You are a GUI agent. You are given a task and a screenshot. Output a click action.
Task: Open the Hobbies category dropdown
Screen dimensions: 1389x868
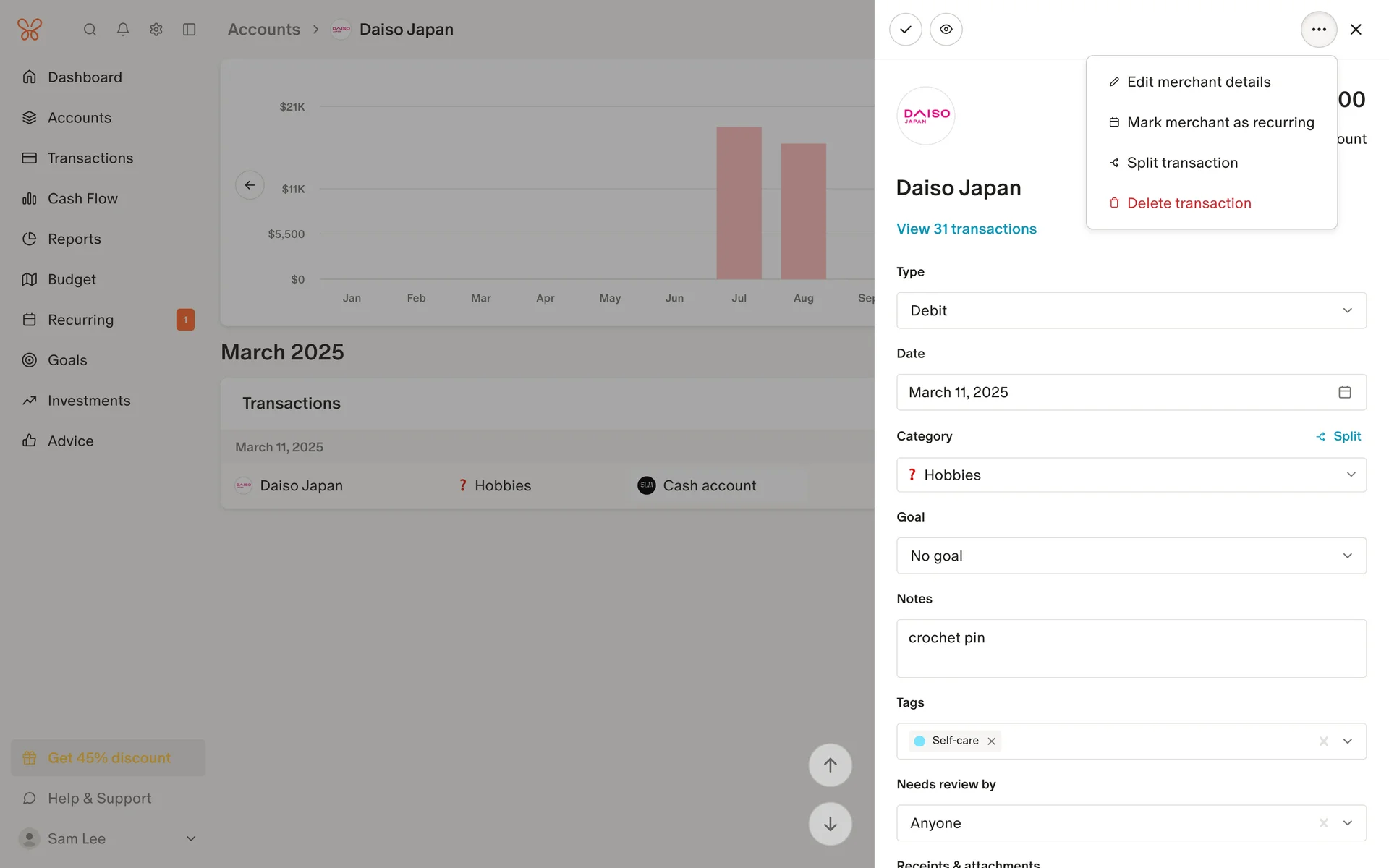1131,475
